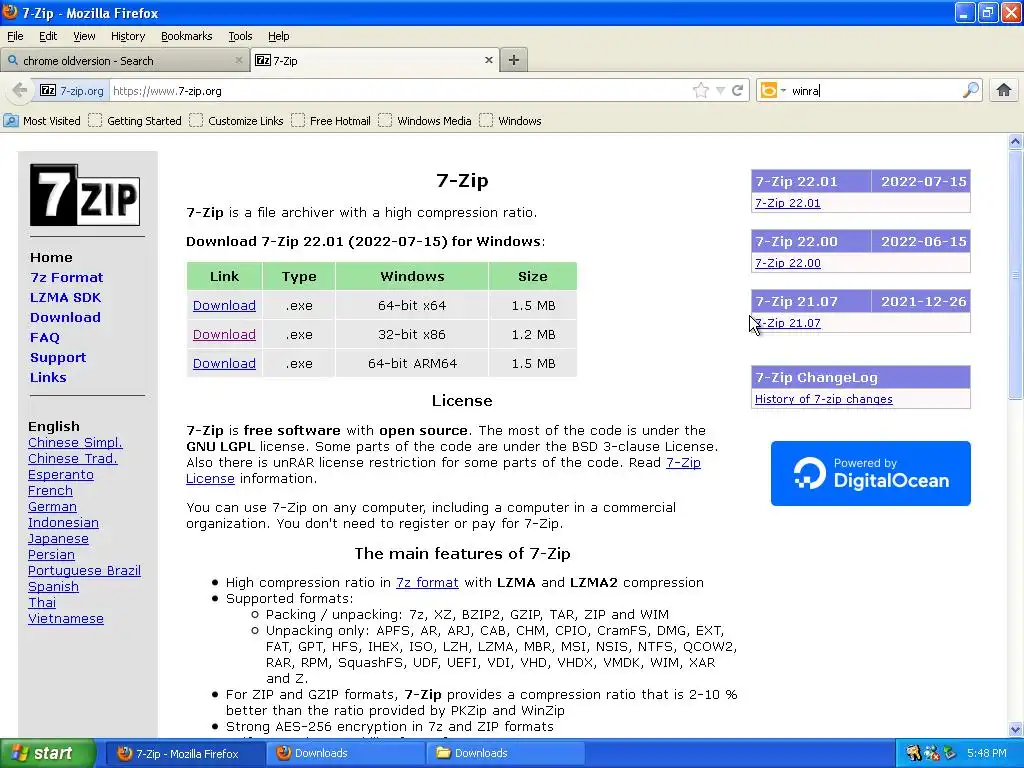Click the Powered by DigitalOcean banner
Image resolution: width=1024 pixels, height=768 pixels.
pyautogui.click(x=871, y=473)
